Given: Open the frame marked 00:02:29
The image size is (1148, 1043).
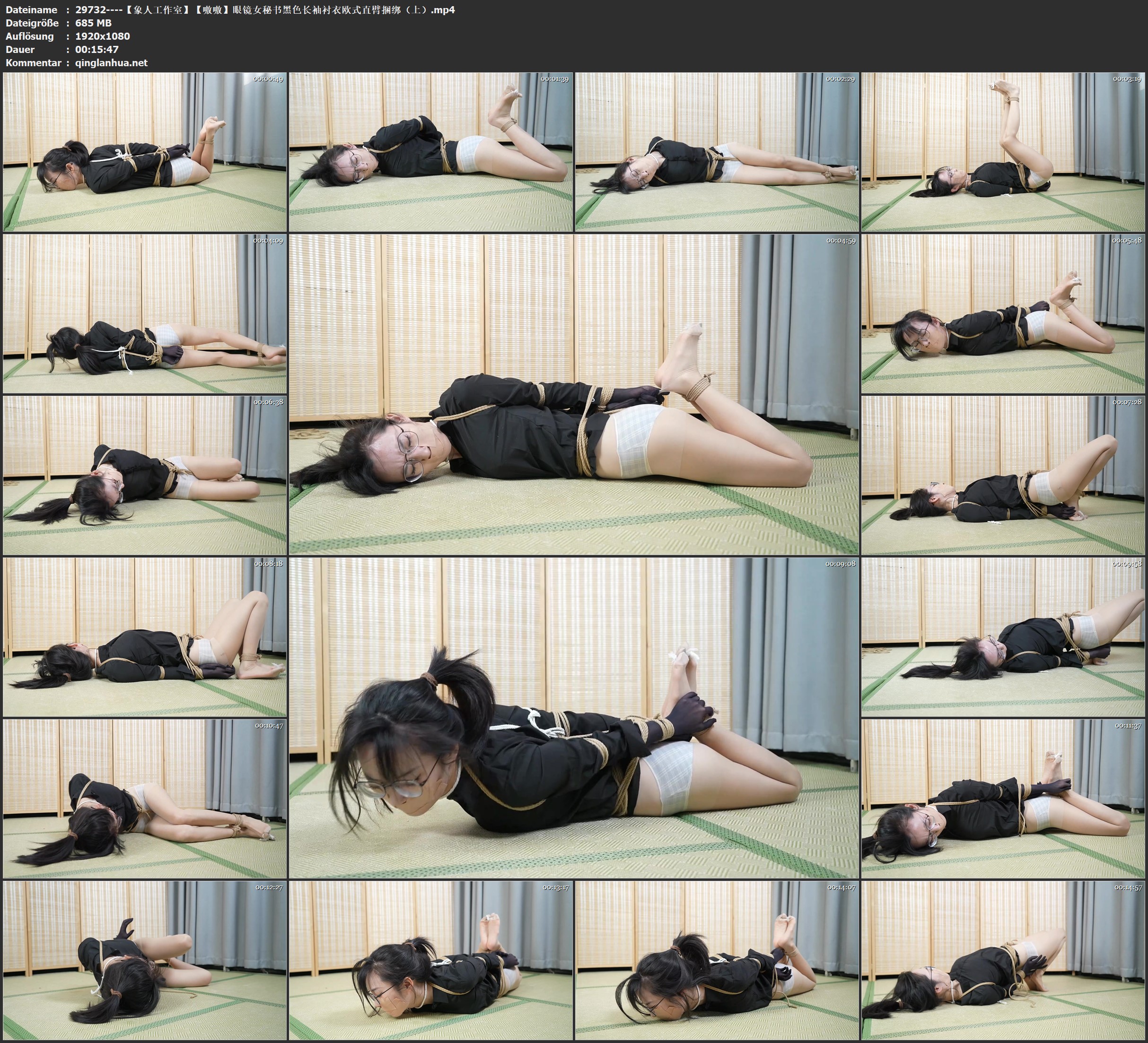Looking at the screenshot, I should tap(717, 151).
